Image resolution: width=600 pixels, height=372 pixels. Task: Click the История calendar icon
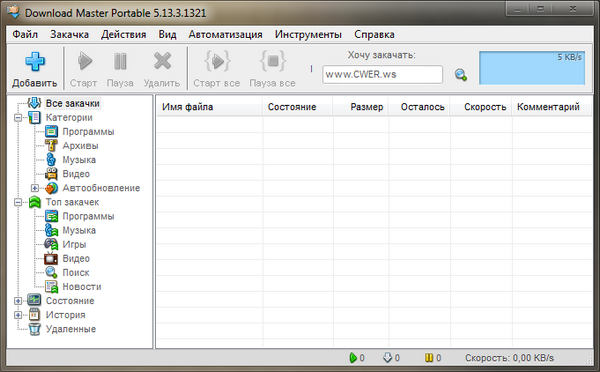coord(34,315)
